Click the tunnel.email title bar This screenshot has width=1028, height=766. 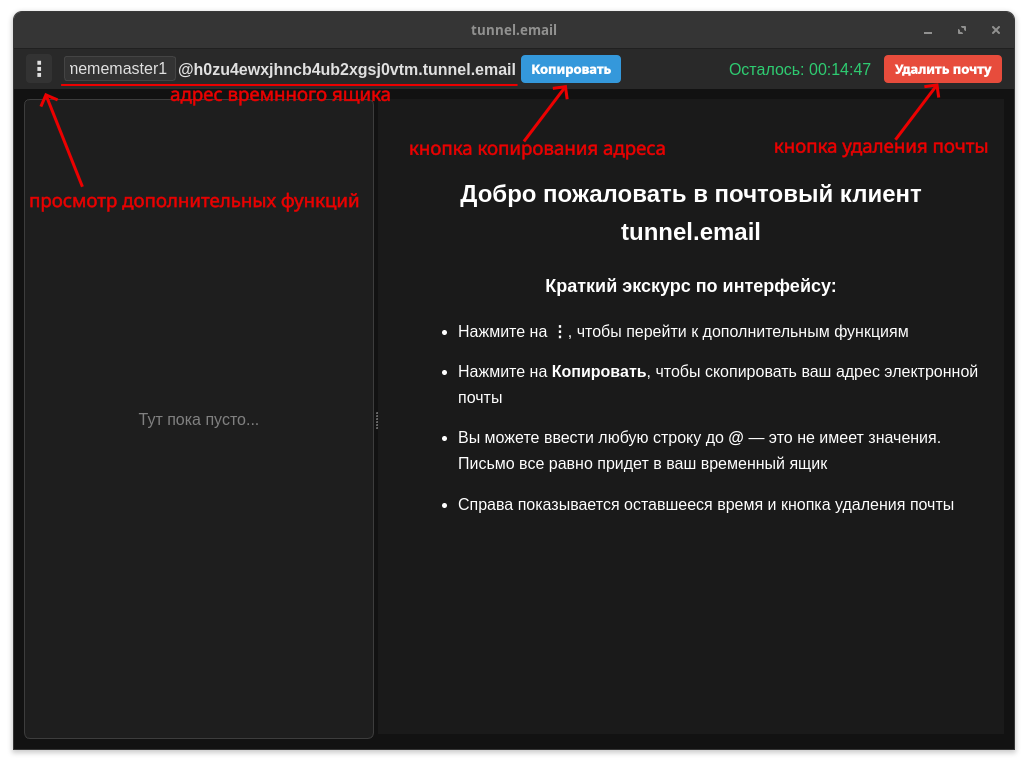click(x=513, y=29)
